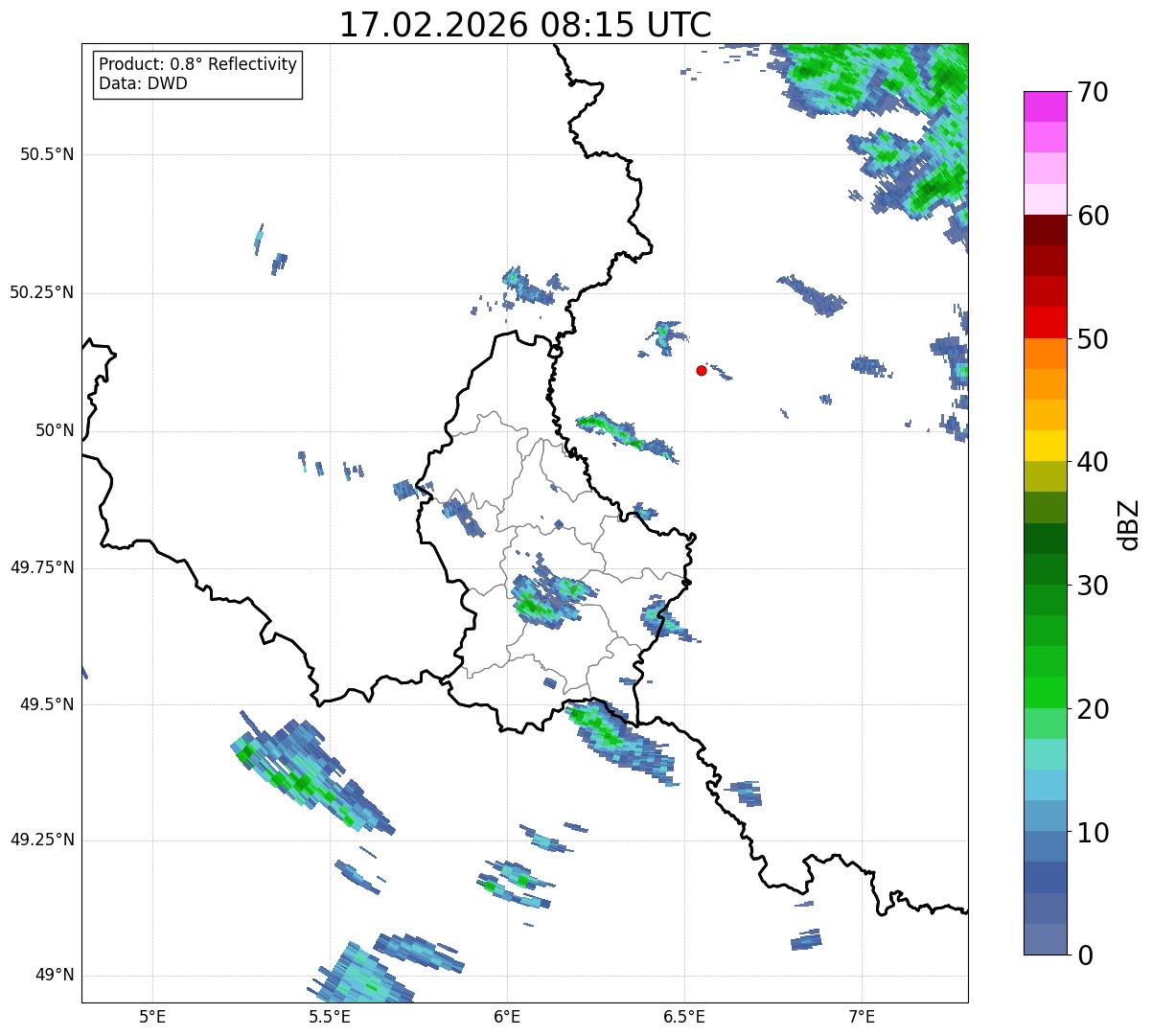Pick the yellow swatch just above 40 dBZ
This screenshot has height=1036, width=1152.
[x=1046, y=446]
